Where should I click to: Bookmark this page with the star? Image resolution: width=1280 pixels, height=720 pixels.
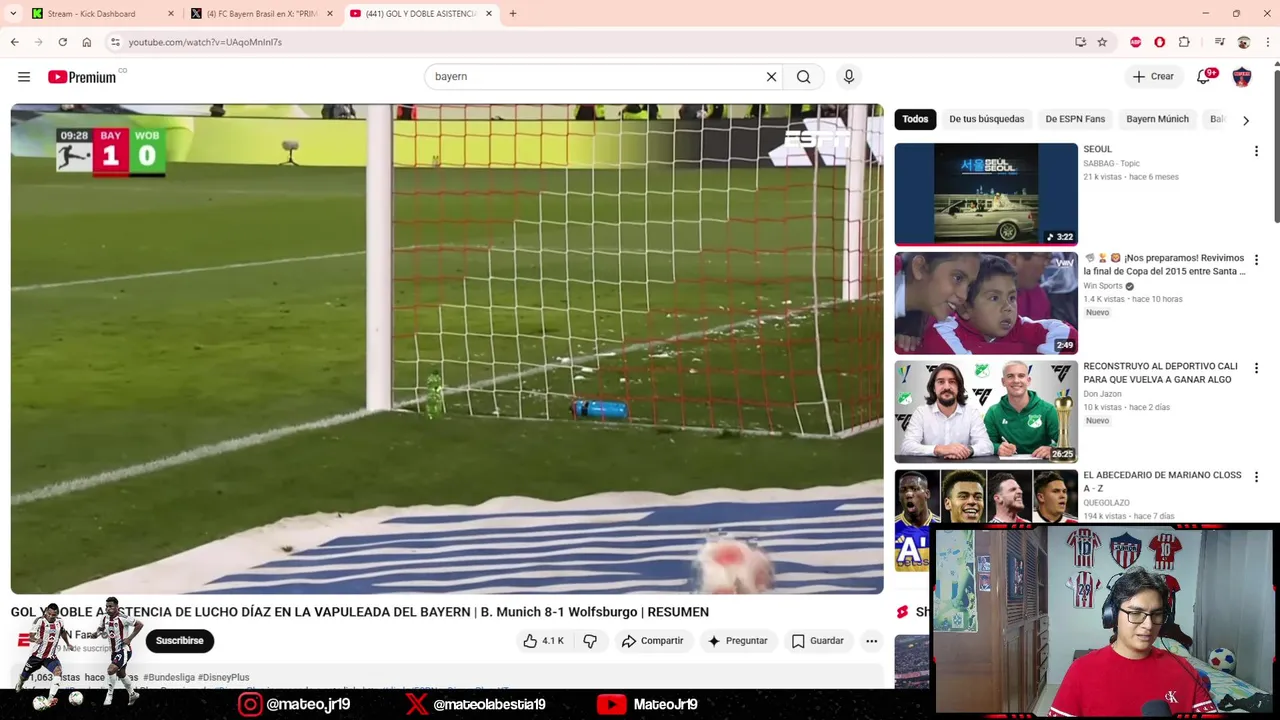coord(1102,42)
